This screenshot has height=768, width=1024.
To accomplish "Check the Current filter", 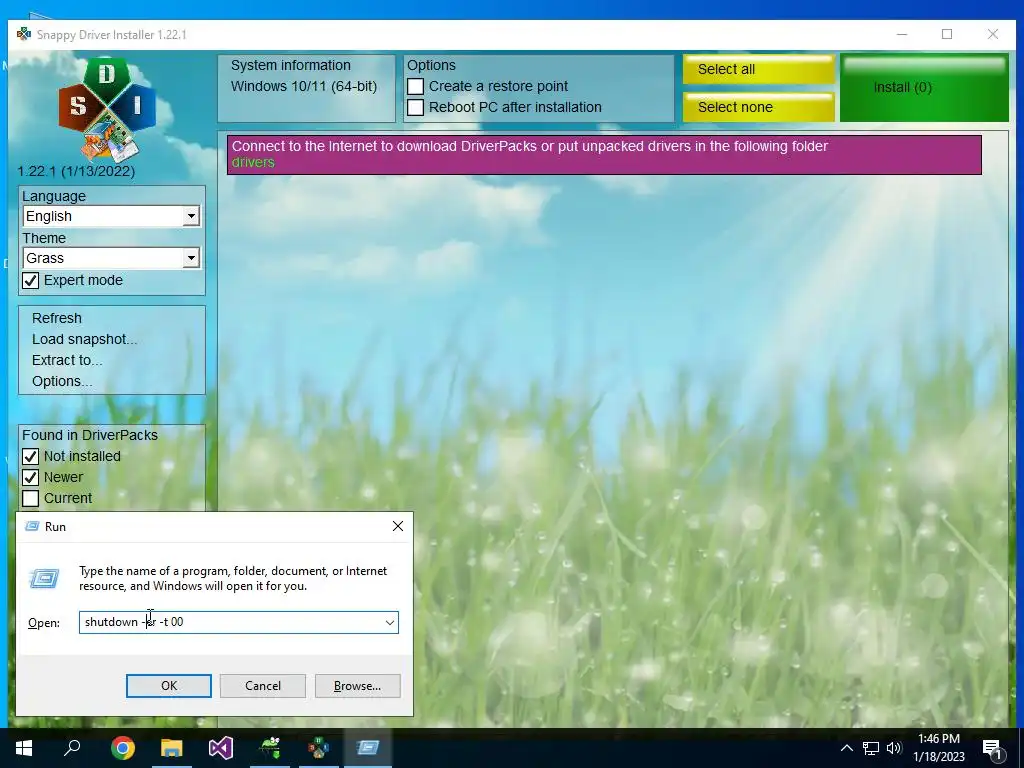I will pyautogui.click(x=31, y=498).
